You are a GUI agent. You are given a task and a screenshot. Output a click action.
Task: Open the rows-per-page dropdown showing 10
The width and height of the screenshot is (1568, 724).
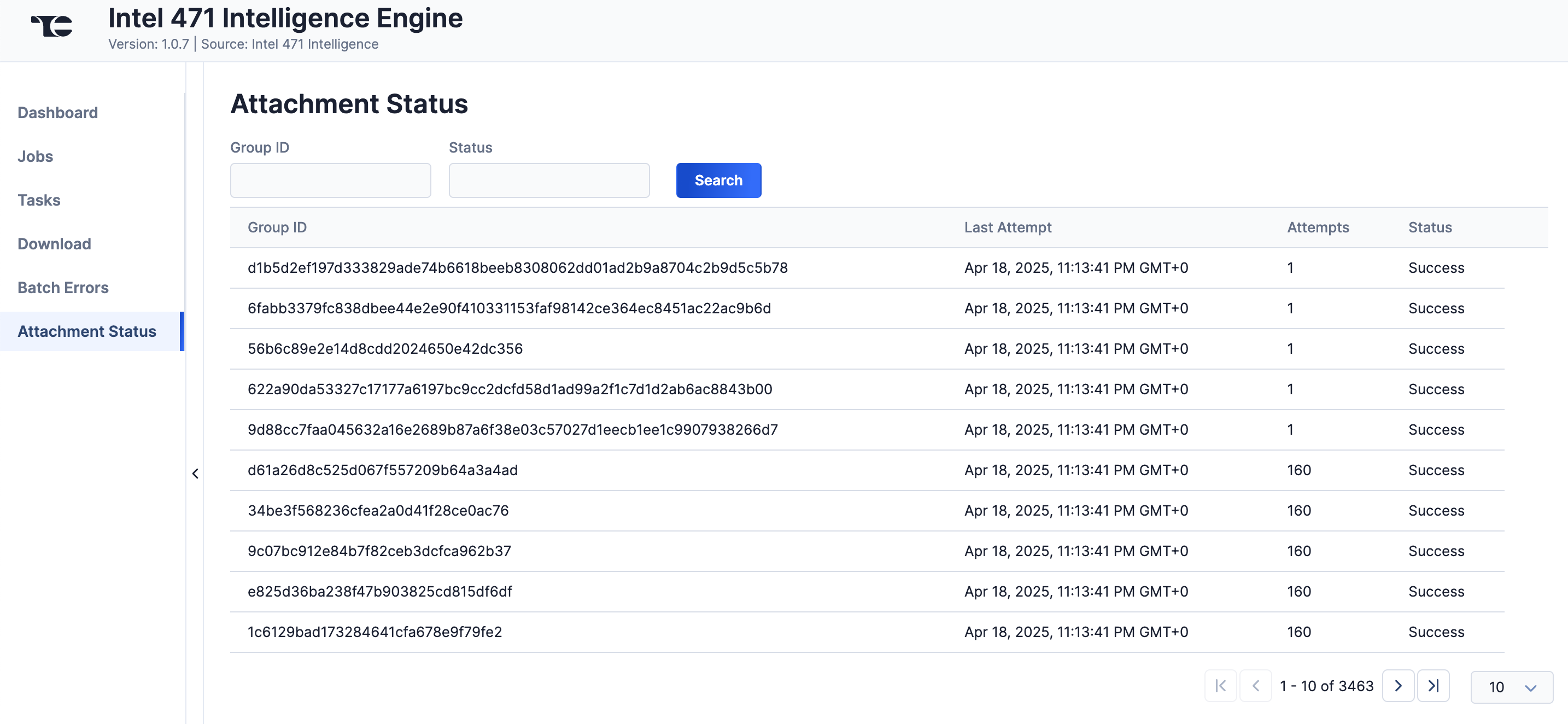[1511, 687]
